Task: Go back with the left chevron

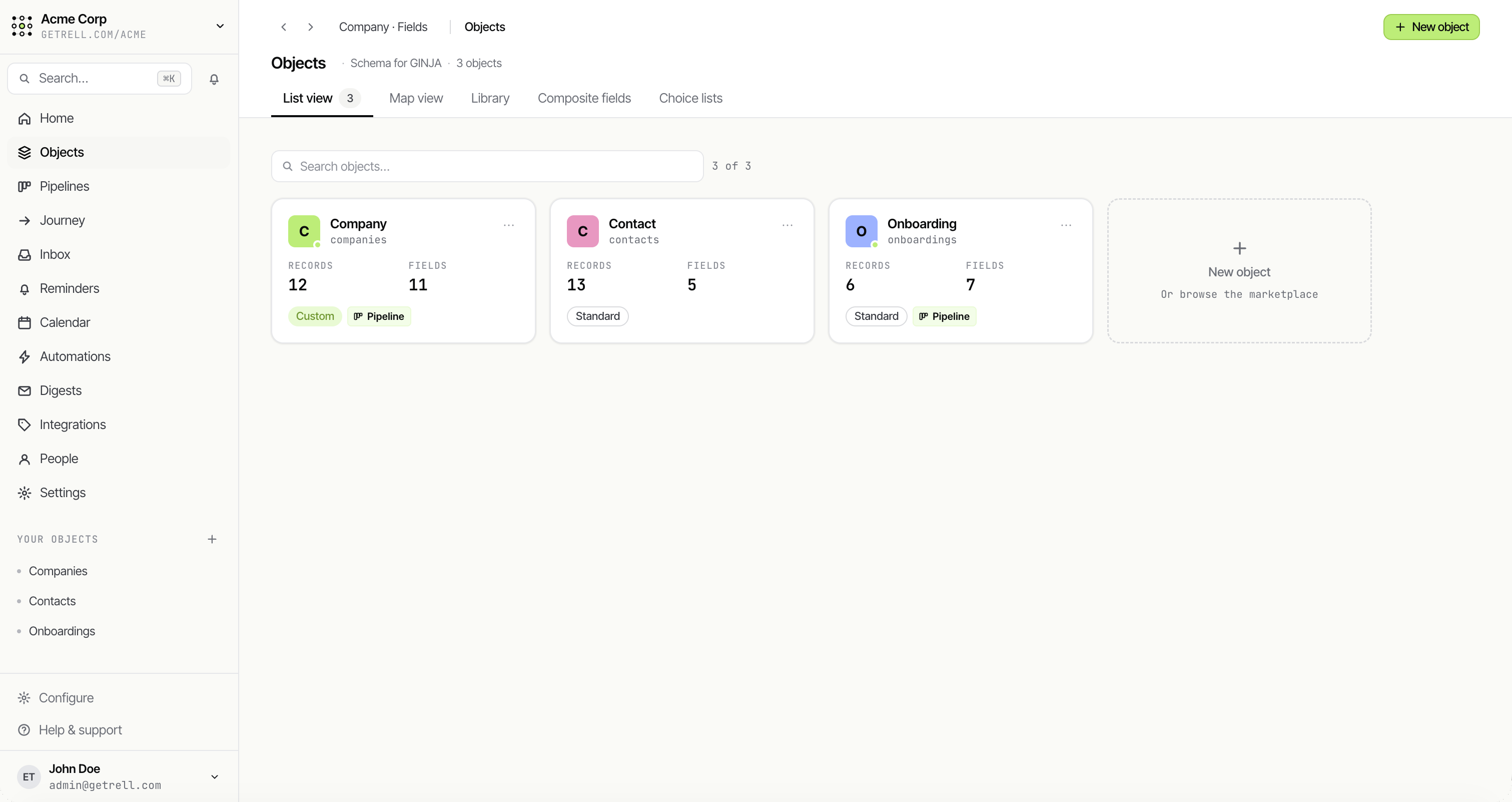Action: tap(284, 27)
